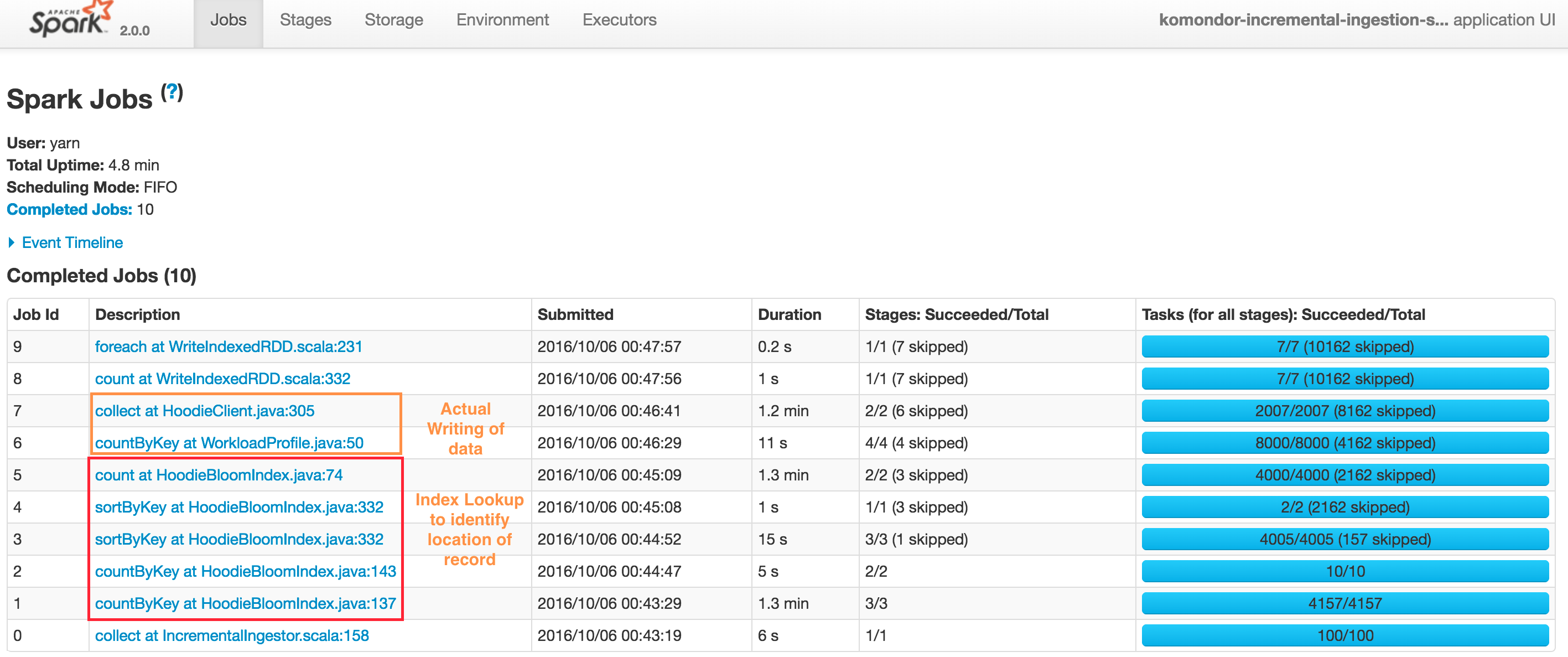
Task: Open the Storage tab
Action: click(x=393, y=20)
